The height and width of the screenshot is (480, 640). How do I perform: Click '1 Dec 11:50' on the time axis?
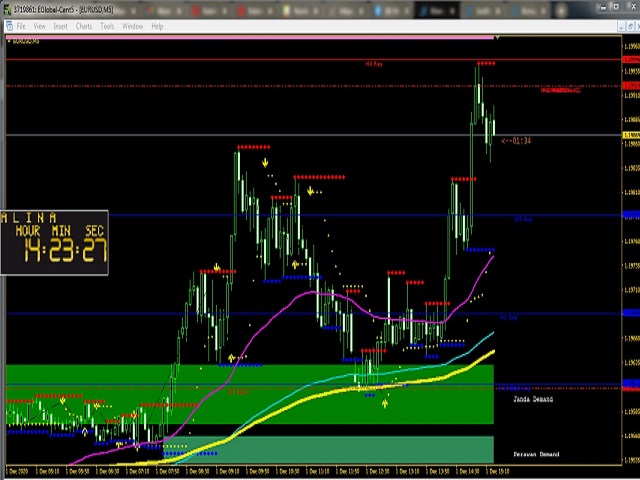click(349, 471)
